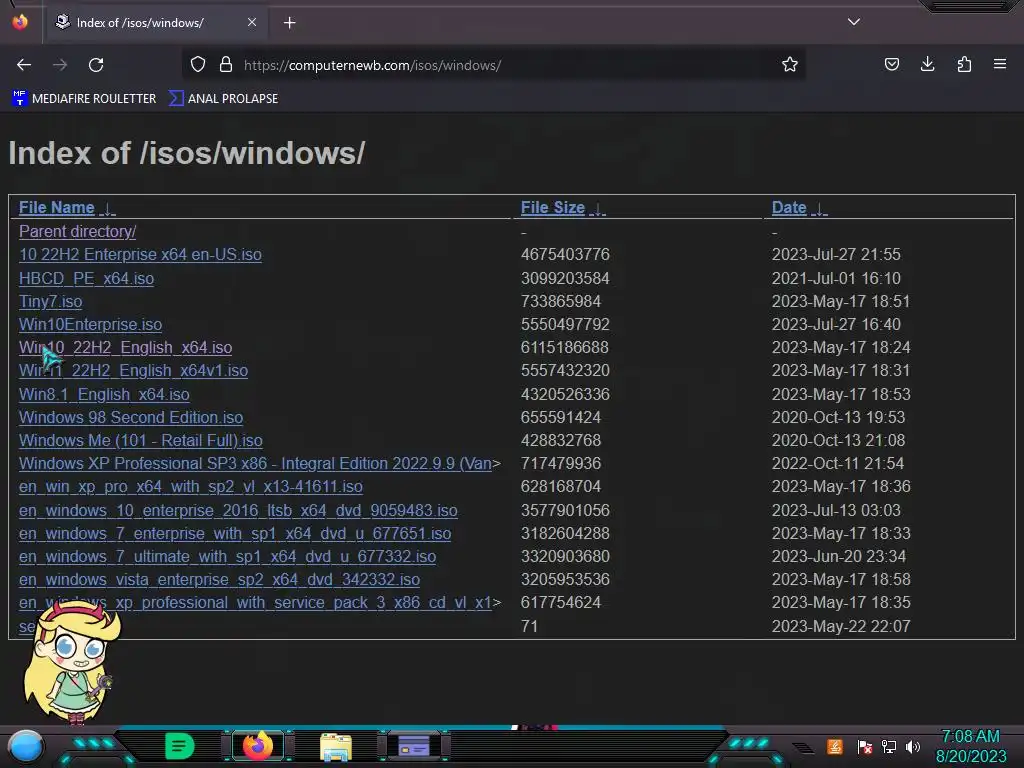Download en_windows_7_enterprise_with_sp1 iso
This screenshot has width=1024, height=768.
235,534
